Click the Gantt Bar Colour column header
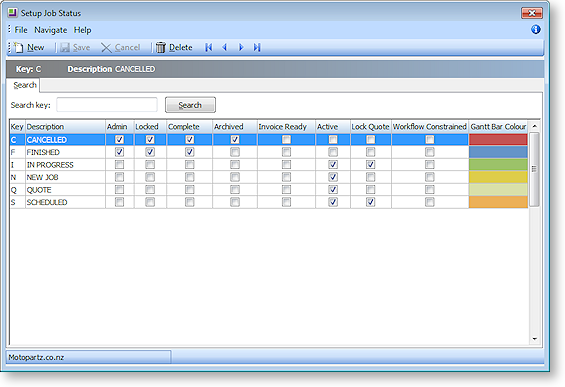565x387 pixels. [x=498, y=127]
